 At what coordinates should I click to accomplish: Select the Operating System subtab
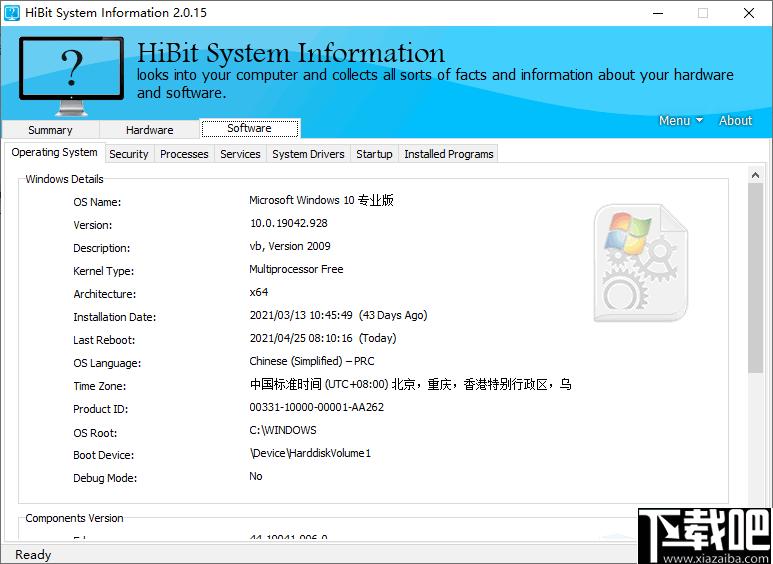click(55, 153)
